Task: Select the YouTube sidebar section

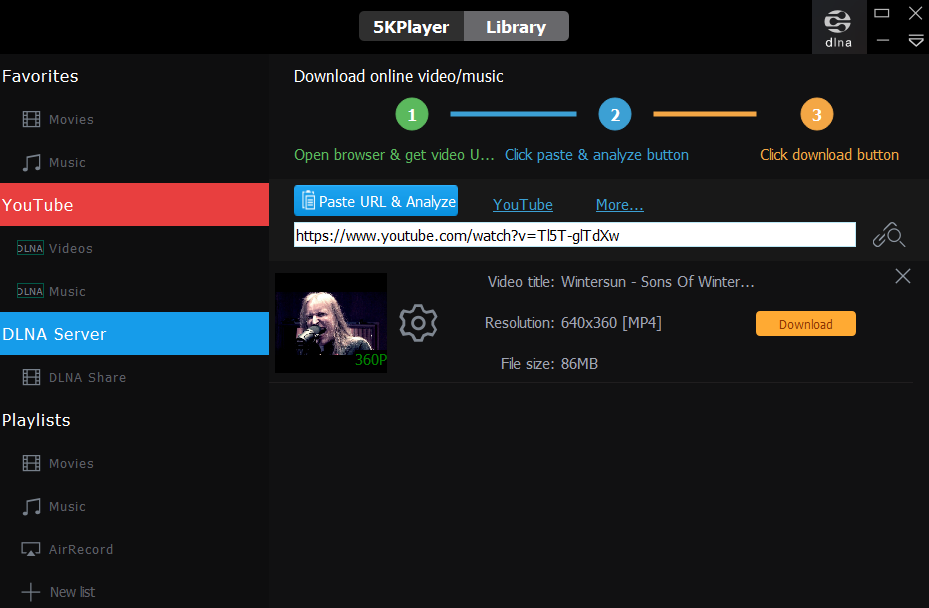Action: pyautogui.click(x=134, y=204)
